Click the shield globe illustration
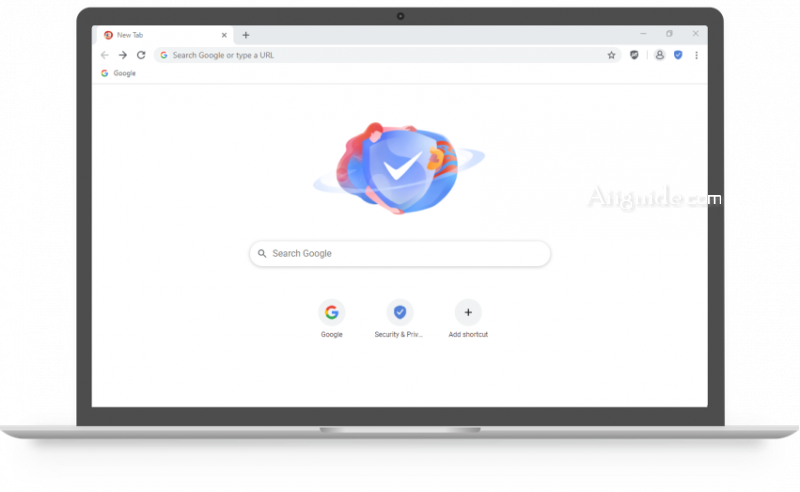 pyautogui.click(x=399, y=168)
